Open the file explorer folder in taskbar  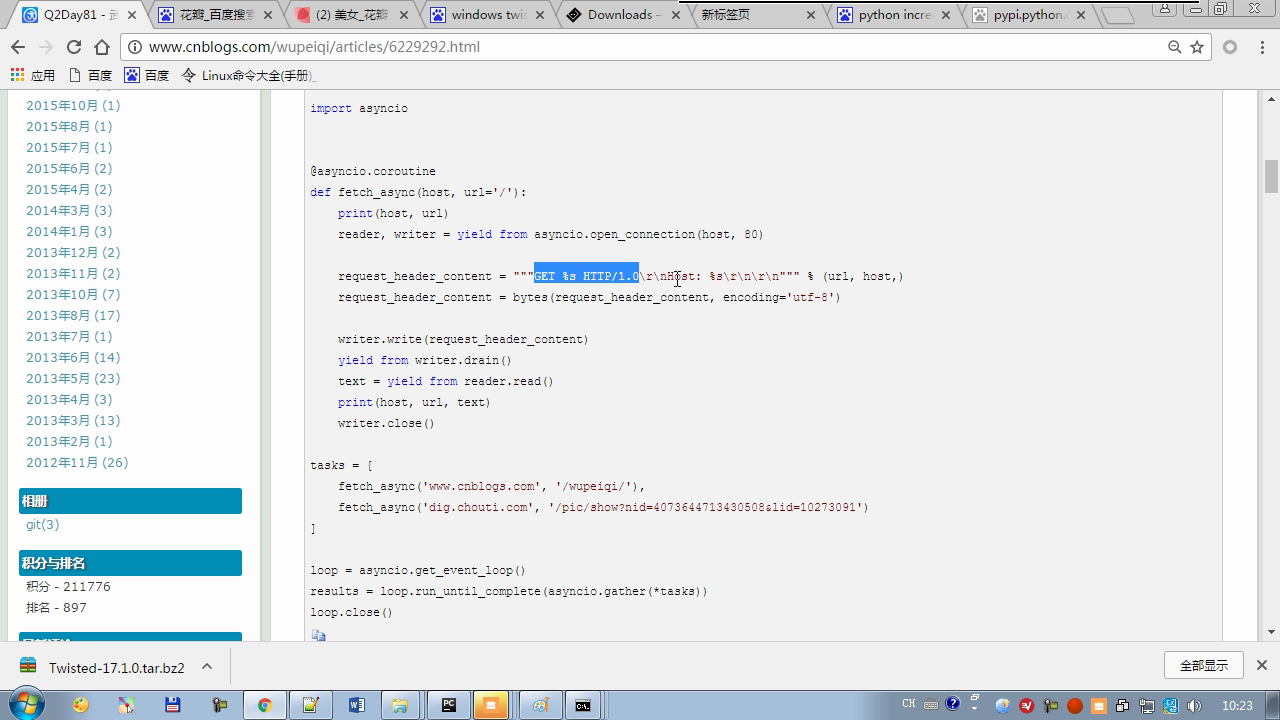(399, 705)
